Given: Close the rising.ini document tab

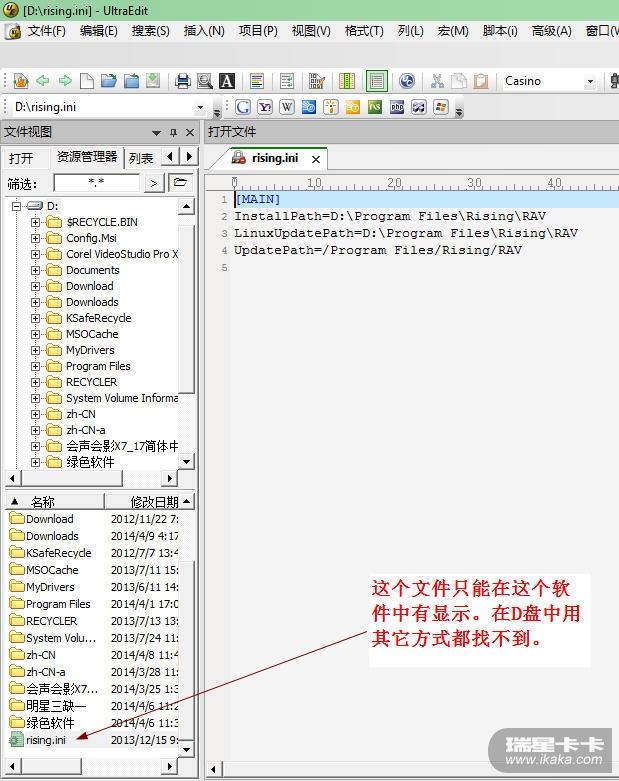Looking at the screenshot, I should click(316, 159).
